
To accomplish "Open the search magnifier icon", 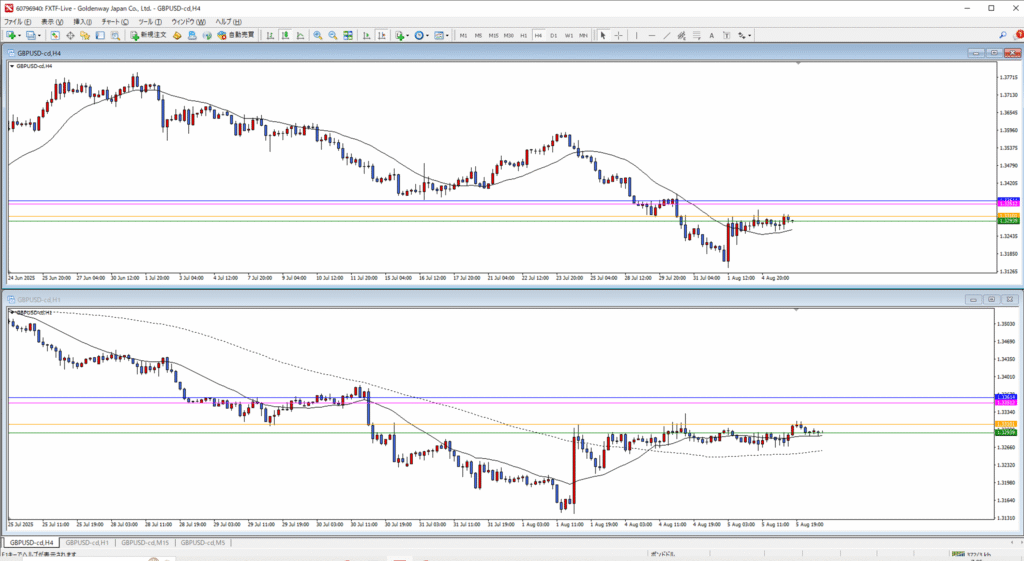I will coord(1002,35).
